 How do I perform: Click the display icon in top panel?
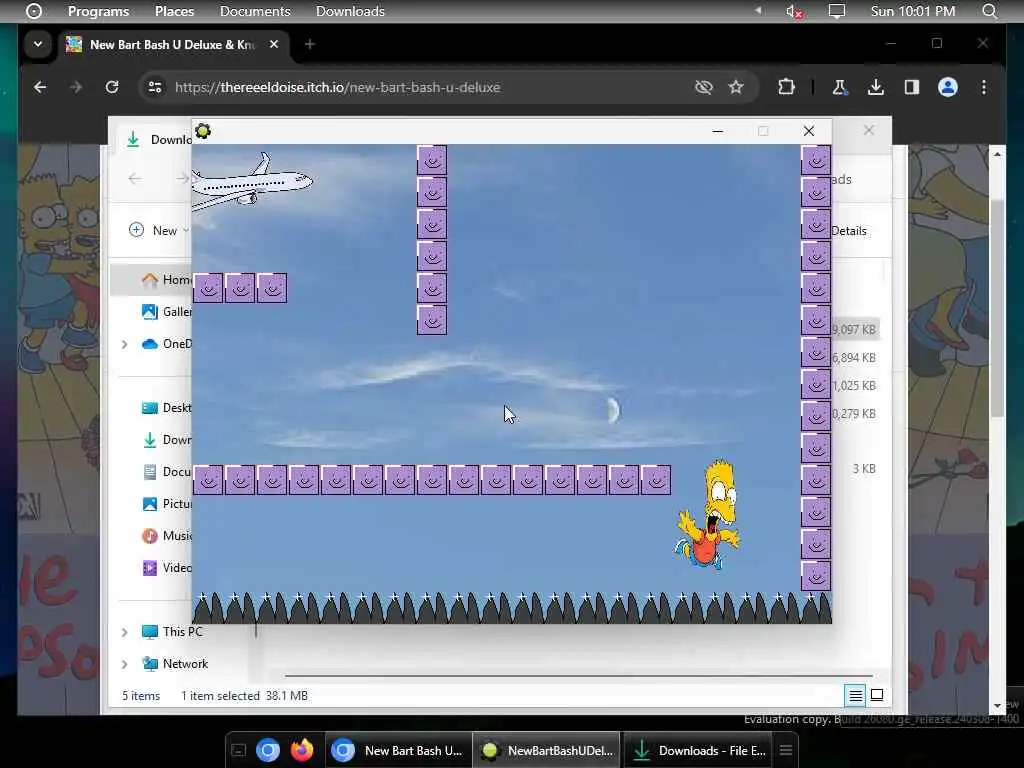pos(837,11)
